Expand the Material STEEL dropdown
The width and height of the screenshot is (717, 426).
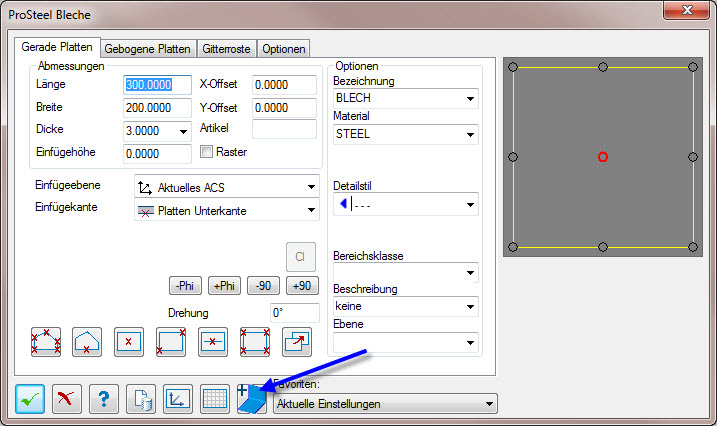point(406,134)
